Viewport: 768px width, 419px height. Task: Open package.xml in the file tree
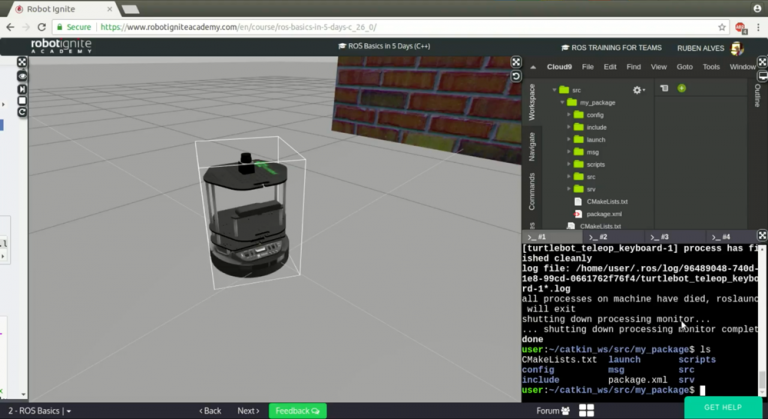pyautogui.click(x=604, y=214)
